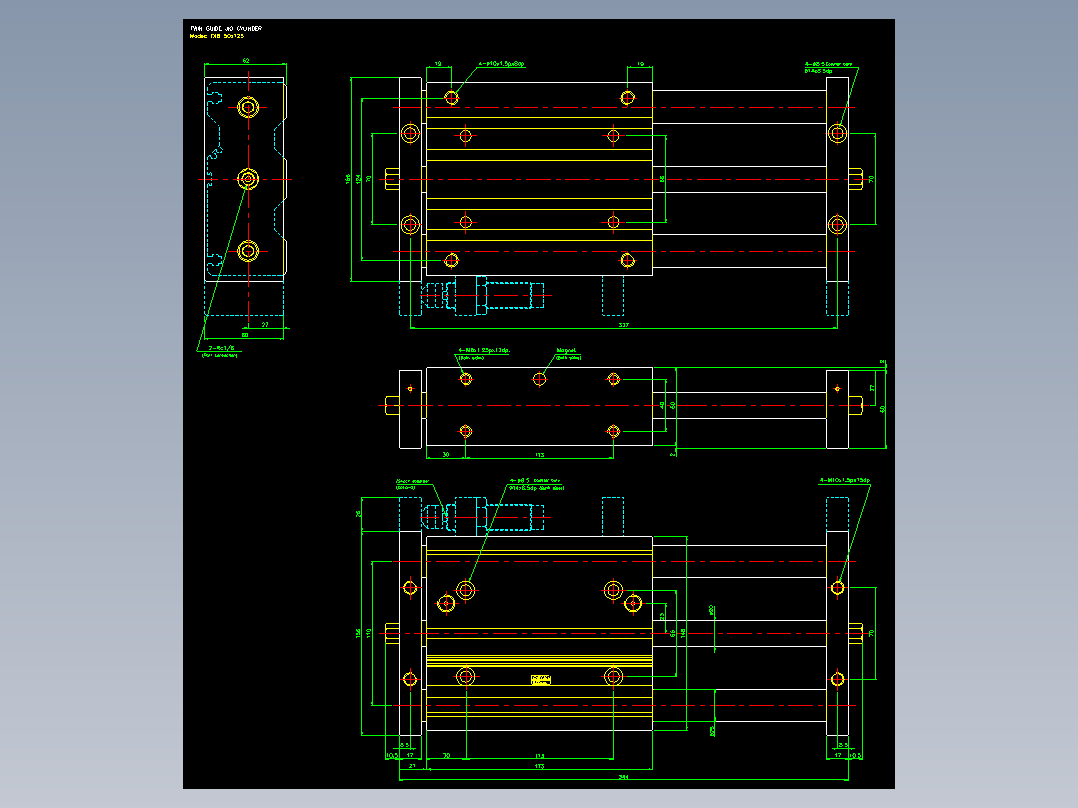This screenshot has width=1078, height=808.
Task: Click the 'TWIN GUIDE' cylinder title text
Action: pyautogui.click(x=226, y=28)
